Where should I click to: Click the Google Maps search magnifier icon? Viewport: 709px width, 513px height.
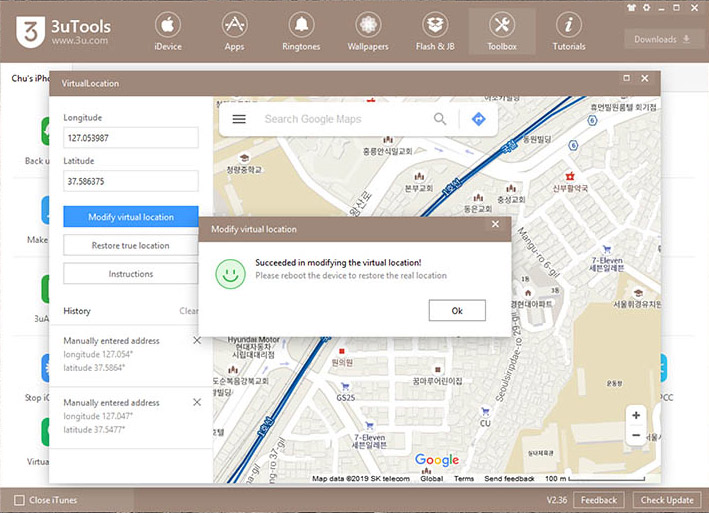(x=440, y=119)
